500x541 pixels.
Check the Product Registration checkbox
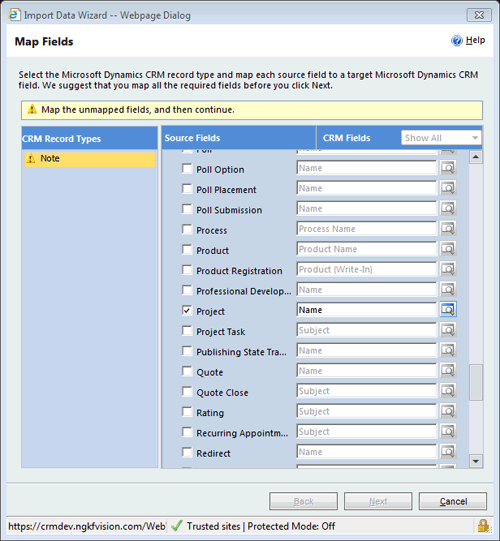[x=187, y=270]
